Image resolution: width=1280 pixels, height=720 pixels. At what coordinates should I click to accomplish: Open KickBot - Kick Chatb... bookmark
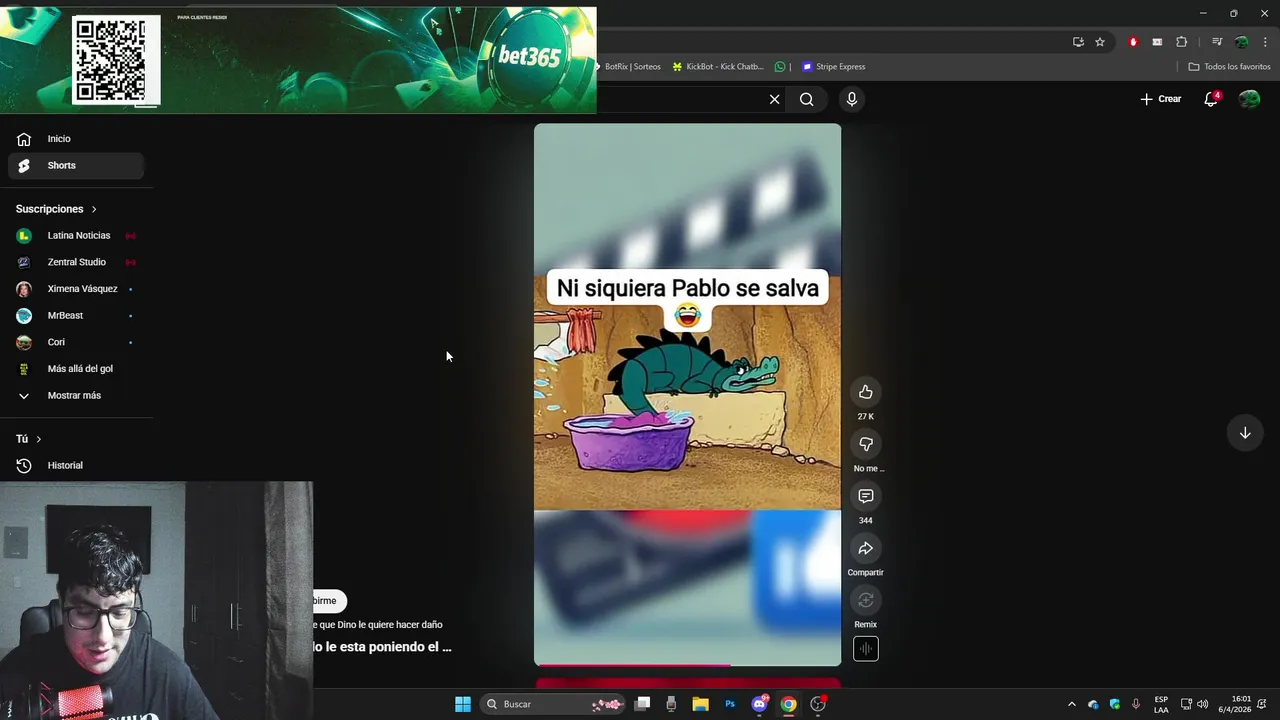coord(717,67)
